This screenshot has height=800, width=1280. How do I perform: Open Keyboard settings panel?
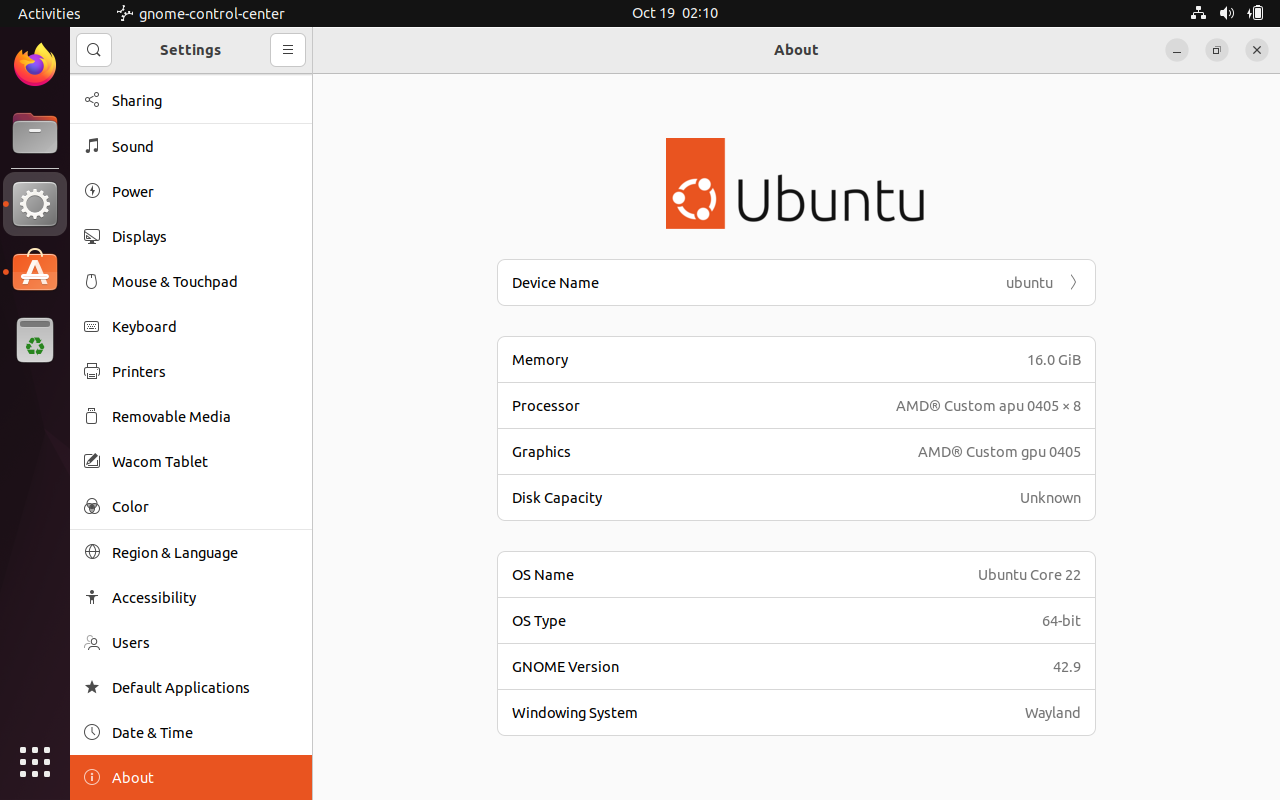191,326
